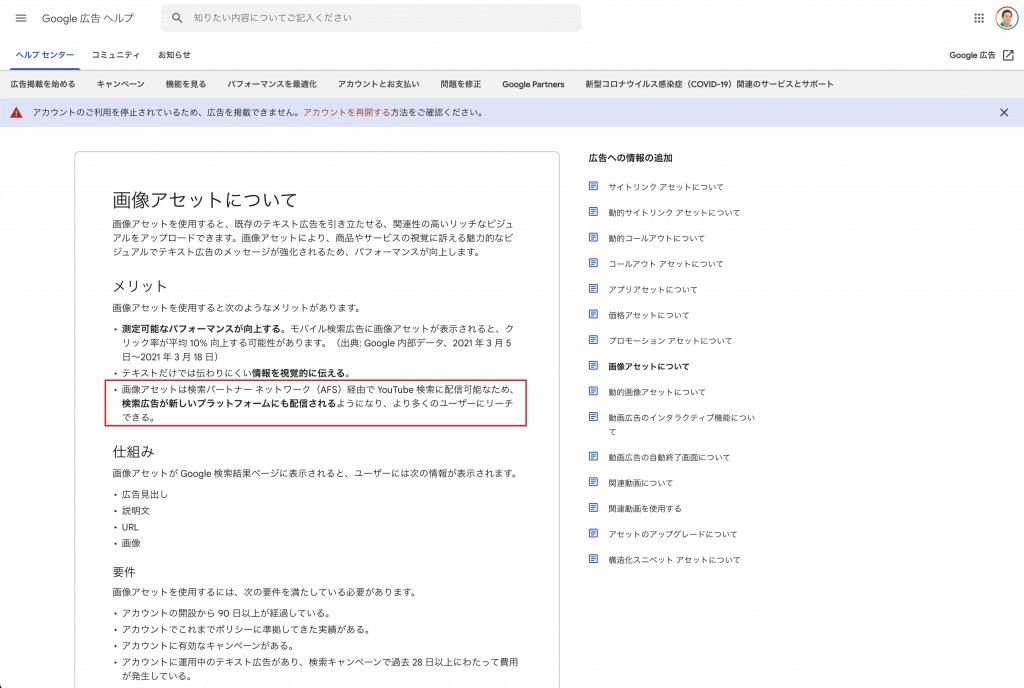Open the COVID-19 関連のサービスとサポート menu
The width and height of the screenshot is (1024, 688).
tap(709, 84)
